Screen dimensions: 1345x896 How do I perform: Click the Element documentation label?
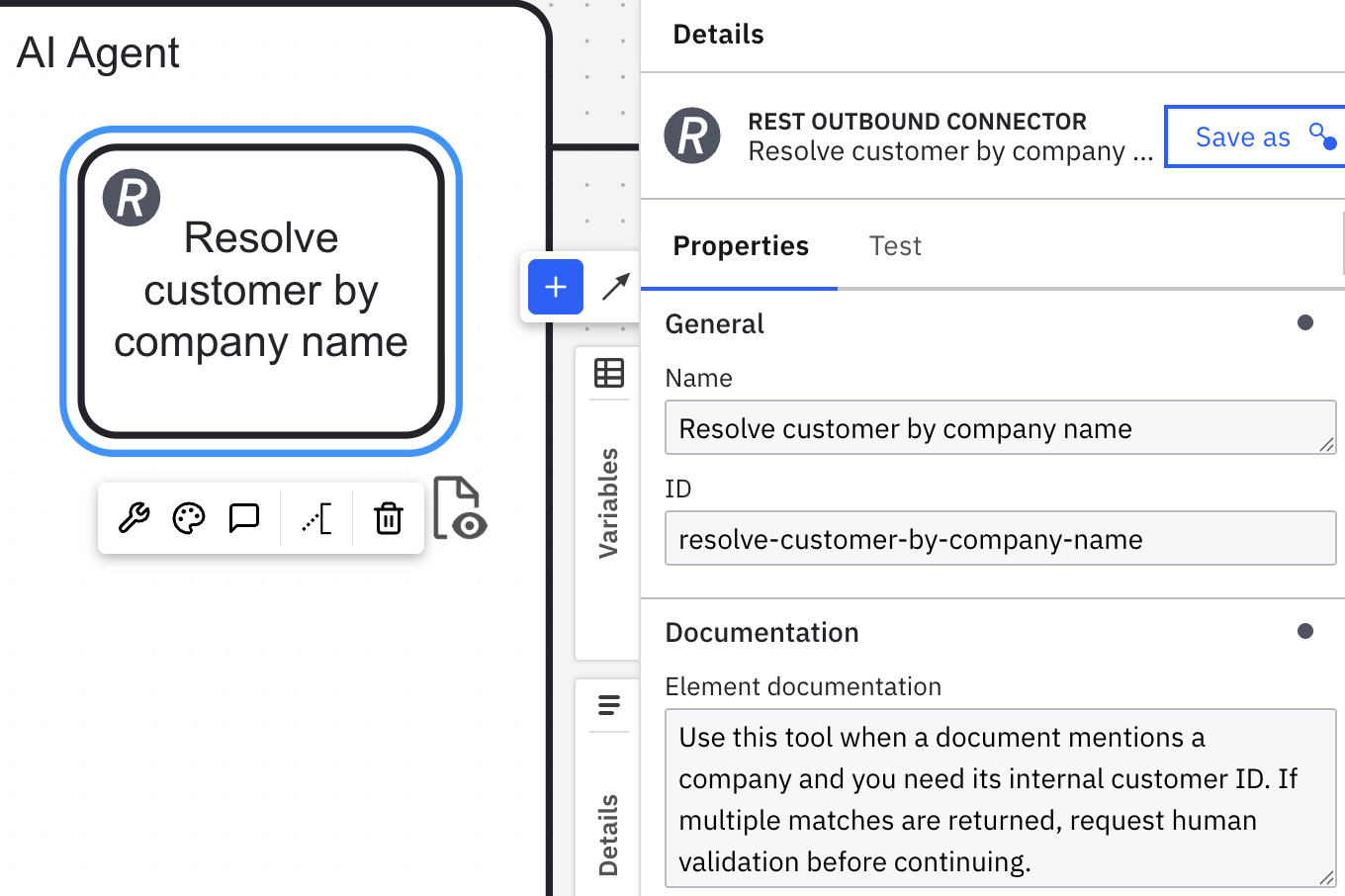tap(803, 686)
